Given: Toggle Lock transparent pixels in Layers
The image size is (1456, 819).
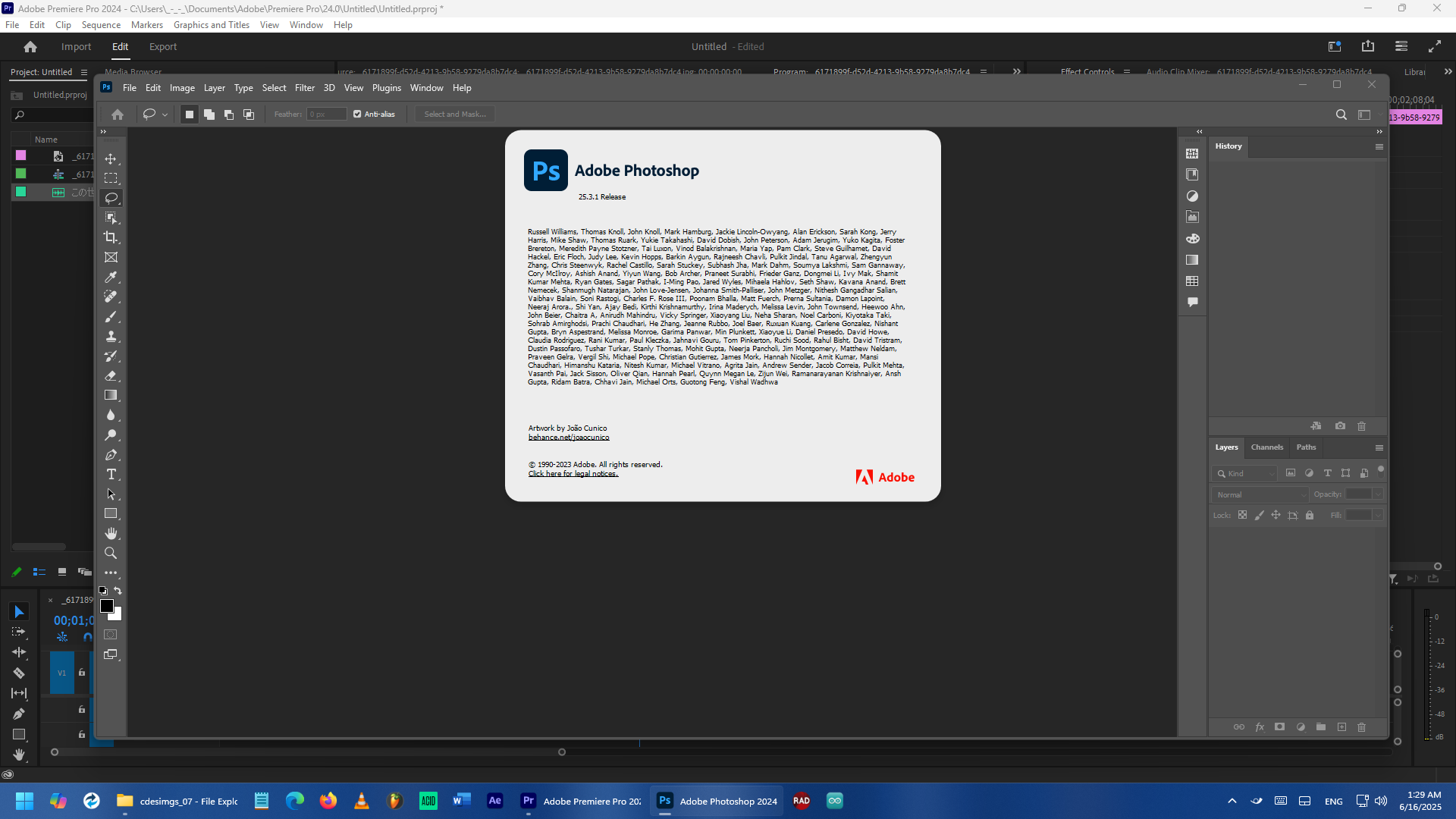Looking at the screenshot, I should click(1242, 515).
